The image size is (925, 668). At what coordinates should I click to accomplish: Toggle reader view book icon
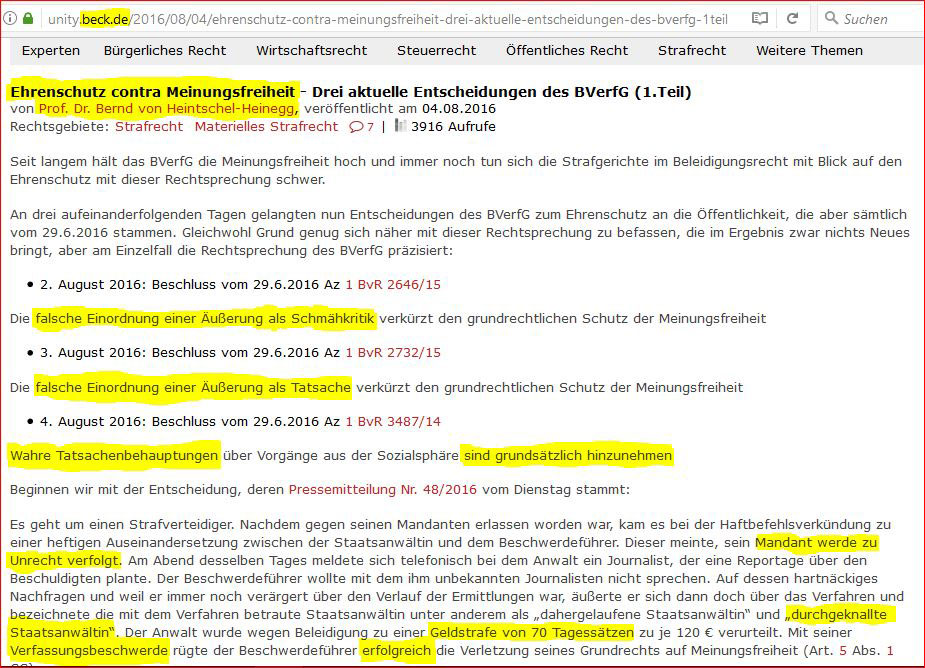[760, 18]
